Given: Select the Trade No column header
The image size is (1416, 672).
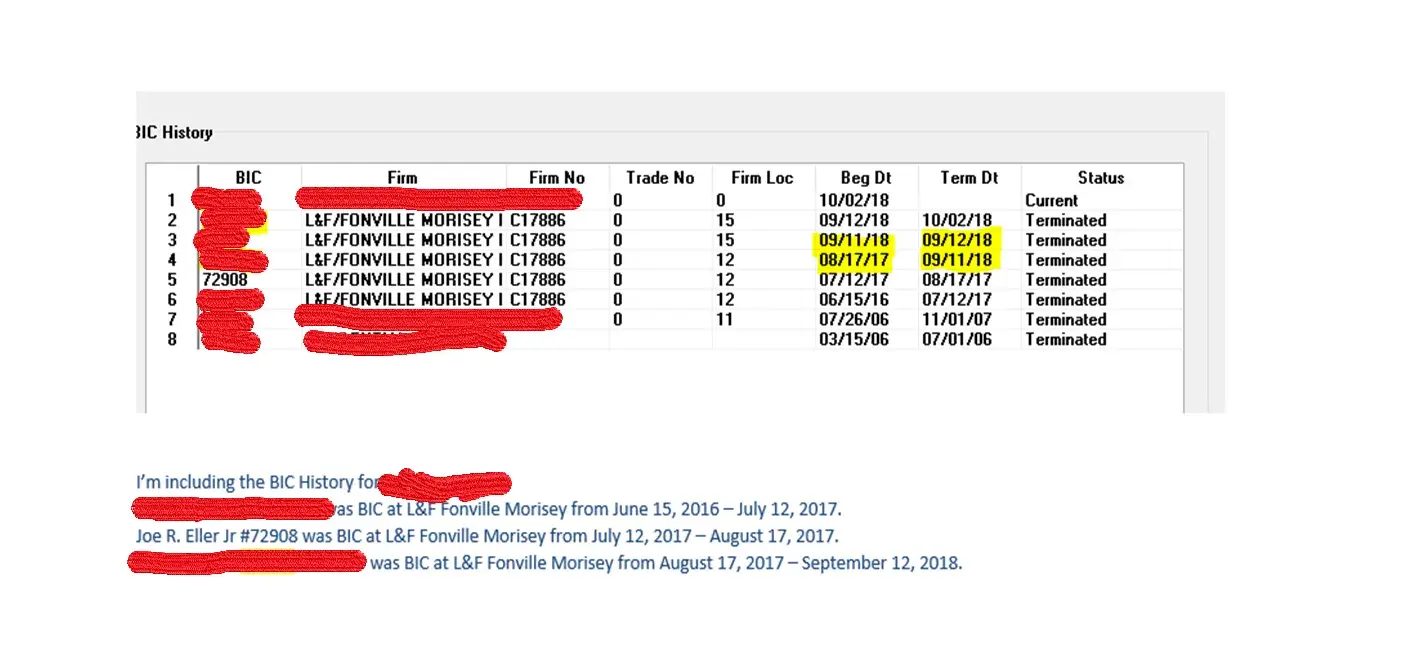Looking at the screenshot, I should [x=660, y=178].
